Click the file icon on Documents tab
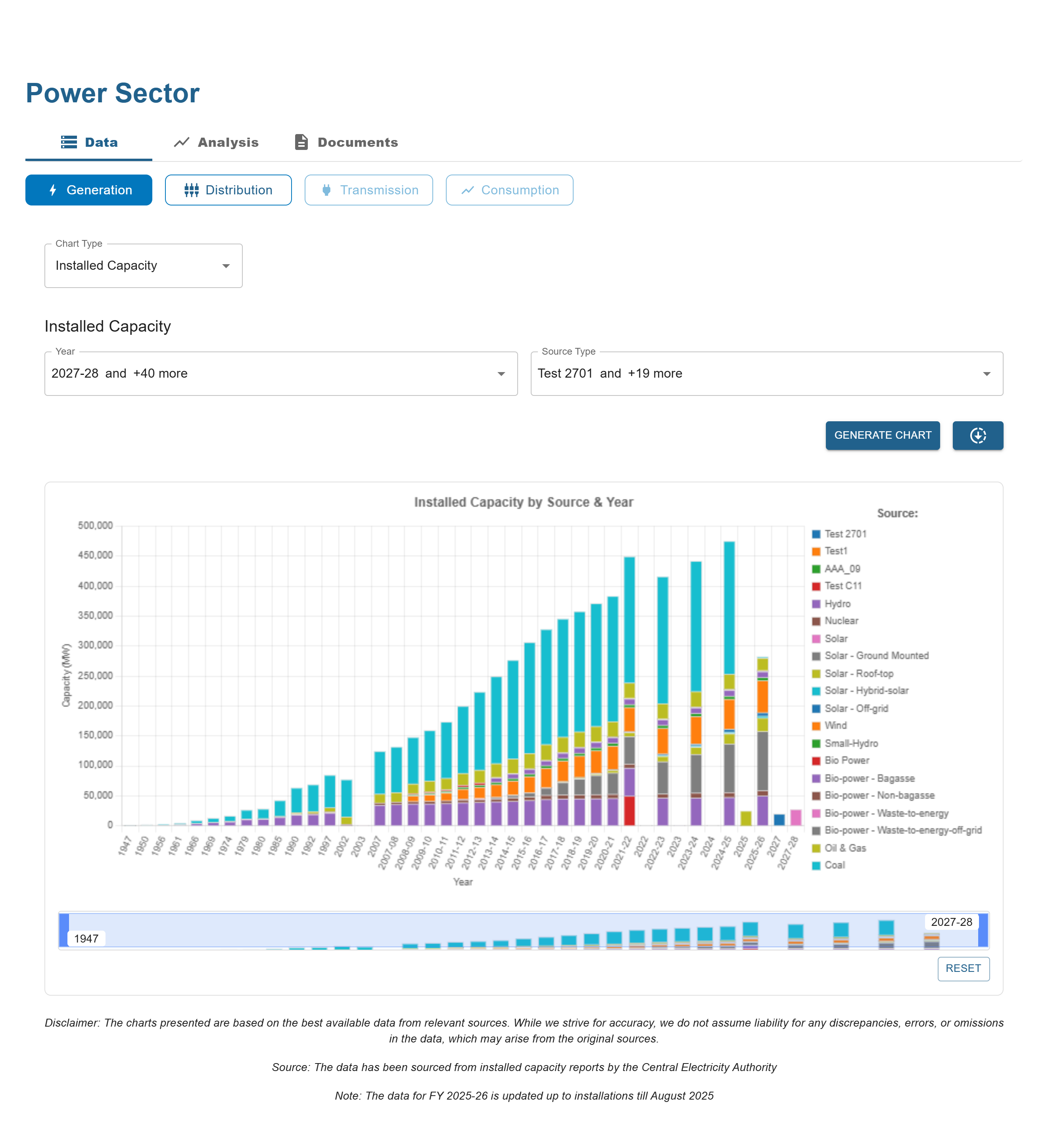 (301, 142)
